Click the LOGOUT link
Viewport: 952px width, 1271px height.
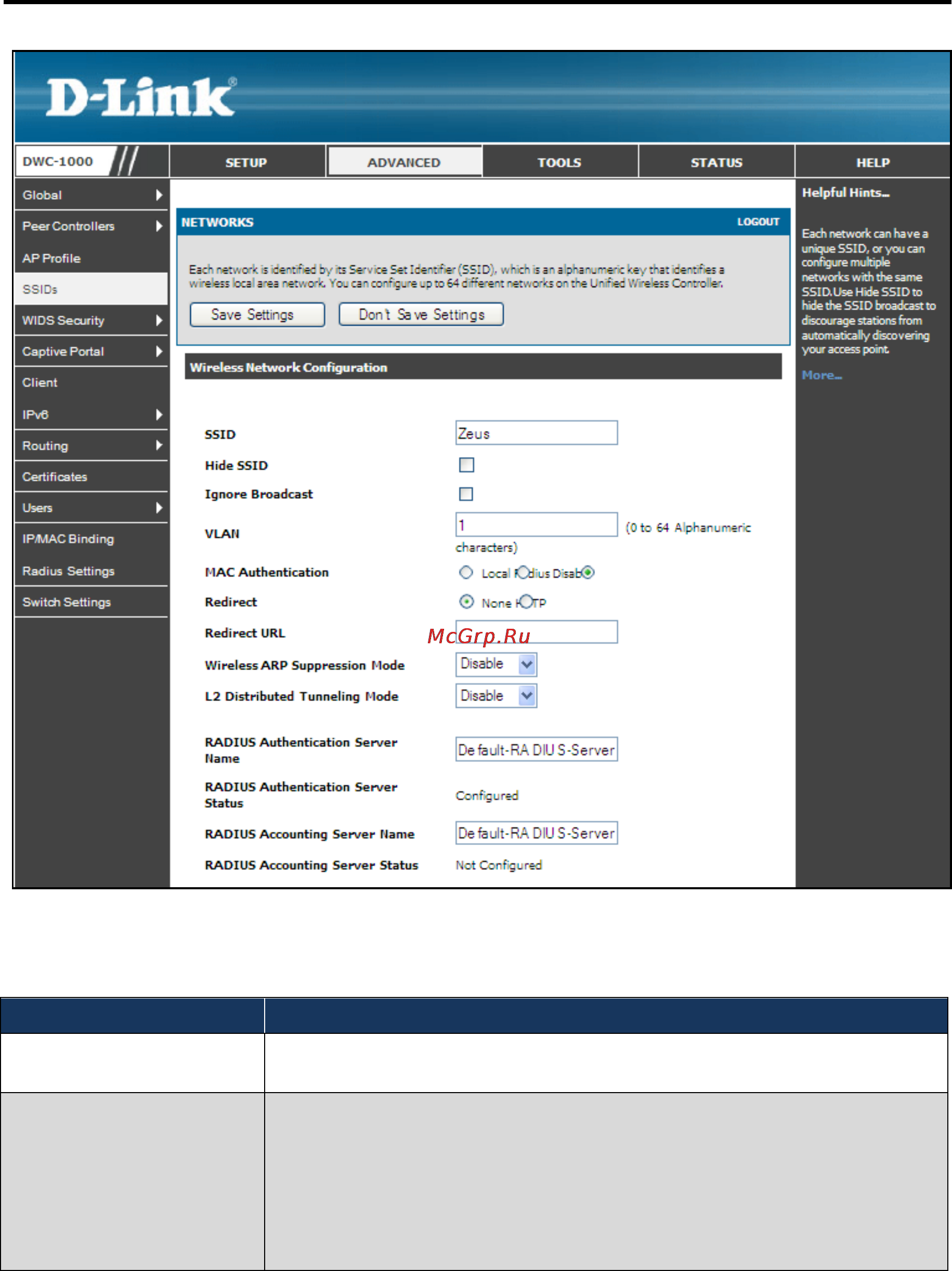pos(759,222)
